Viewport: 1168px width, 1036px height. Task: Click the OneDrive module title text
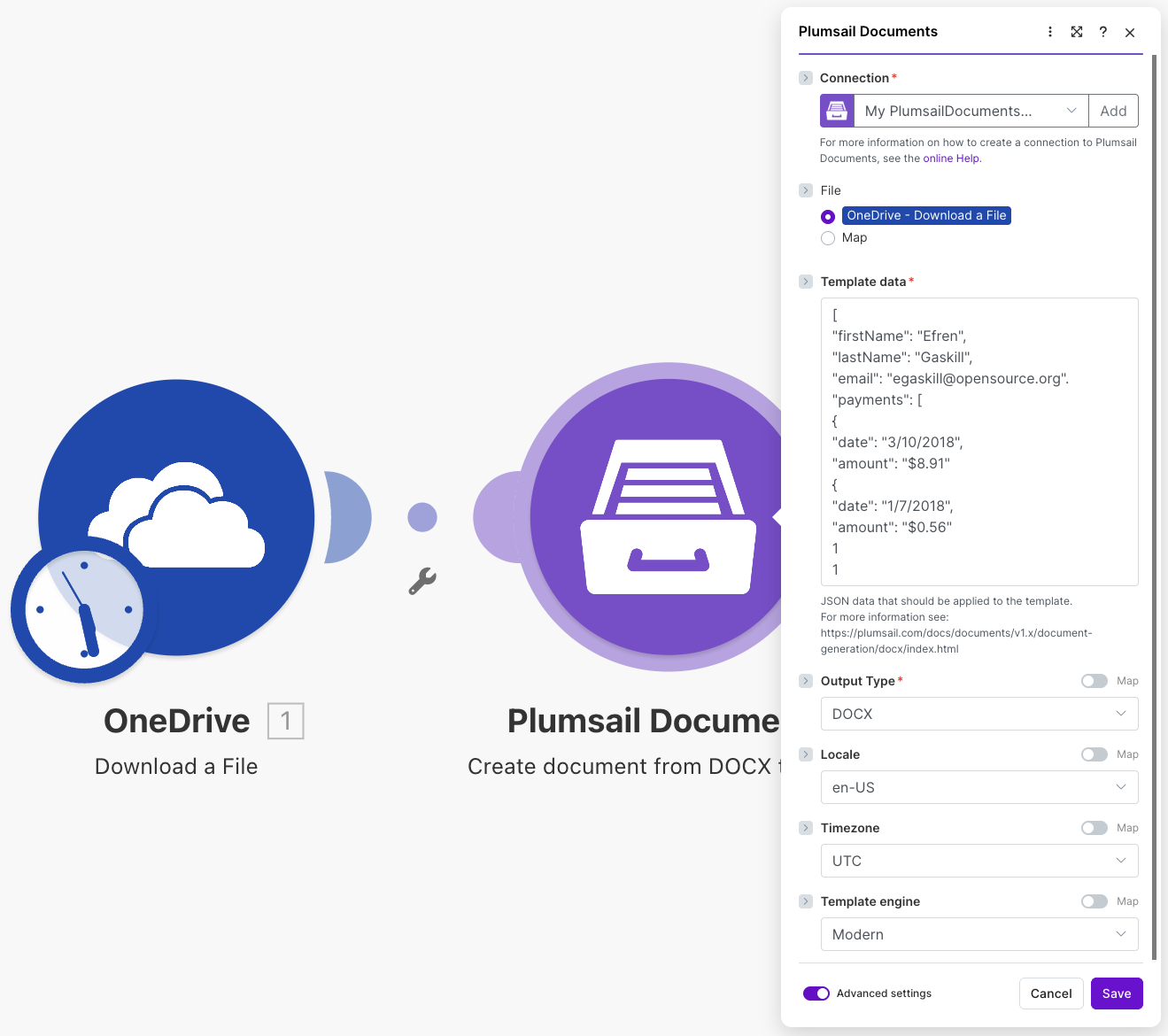click(177, 721)
